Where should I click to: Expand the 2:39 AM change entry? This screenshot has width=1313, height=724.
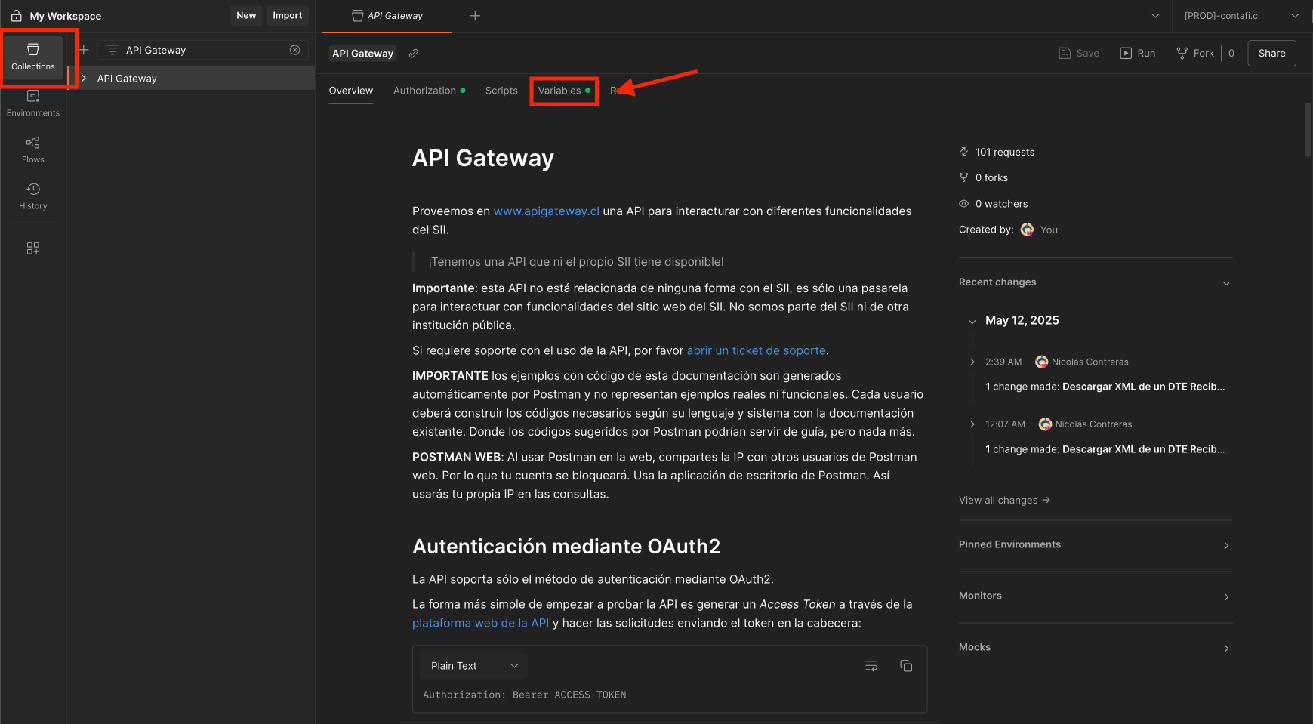[x=973, y=362]
